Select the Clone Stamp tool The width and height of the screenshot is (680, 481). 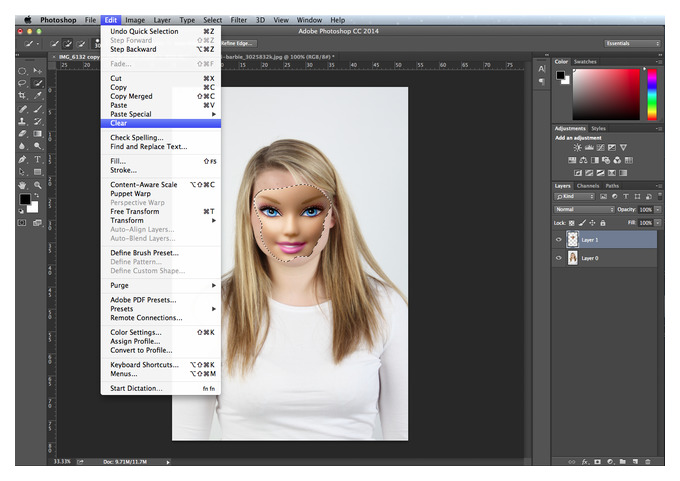[x=22, y=121]
